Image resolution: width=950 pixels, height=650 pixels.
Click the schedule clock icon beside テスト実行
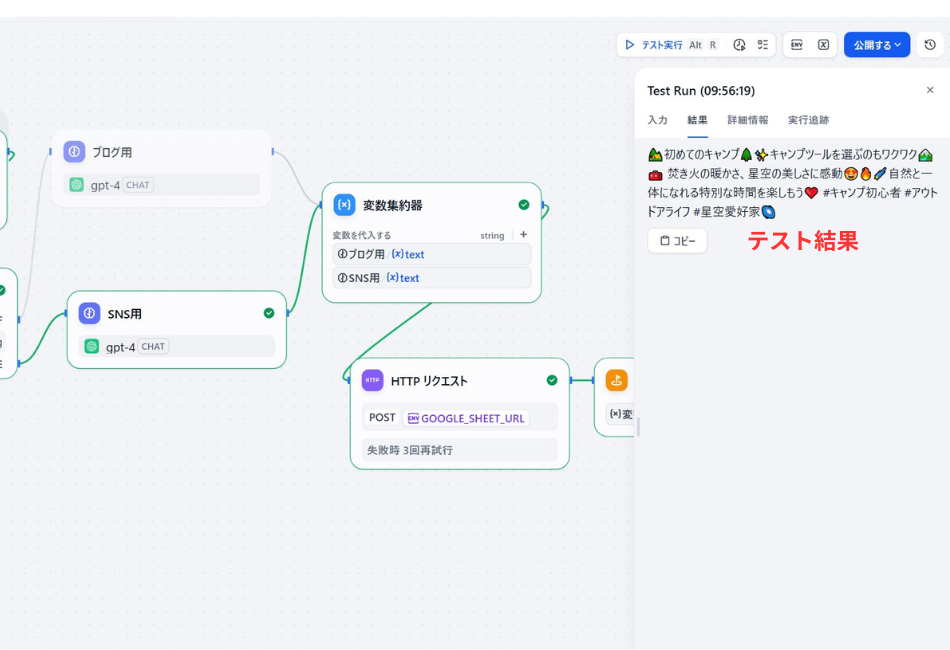(x=739, y=44)
